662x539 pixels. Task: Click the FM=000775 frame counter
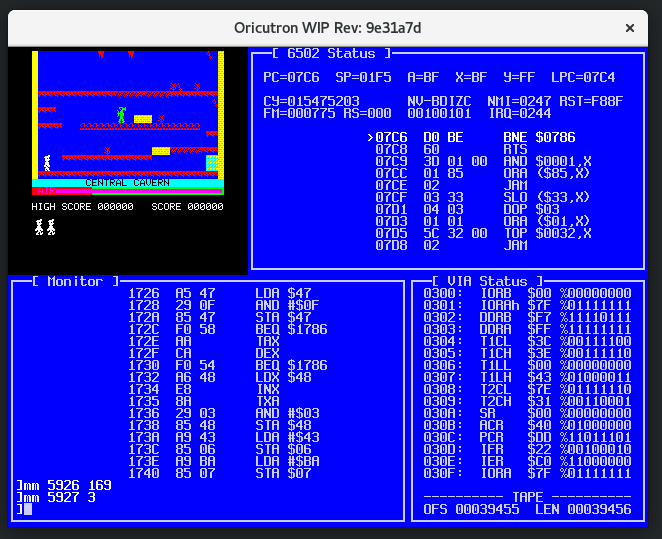coord(299,113)
